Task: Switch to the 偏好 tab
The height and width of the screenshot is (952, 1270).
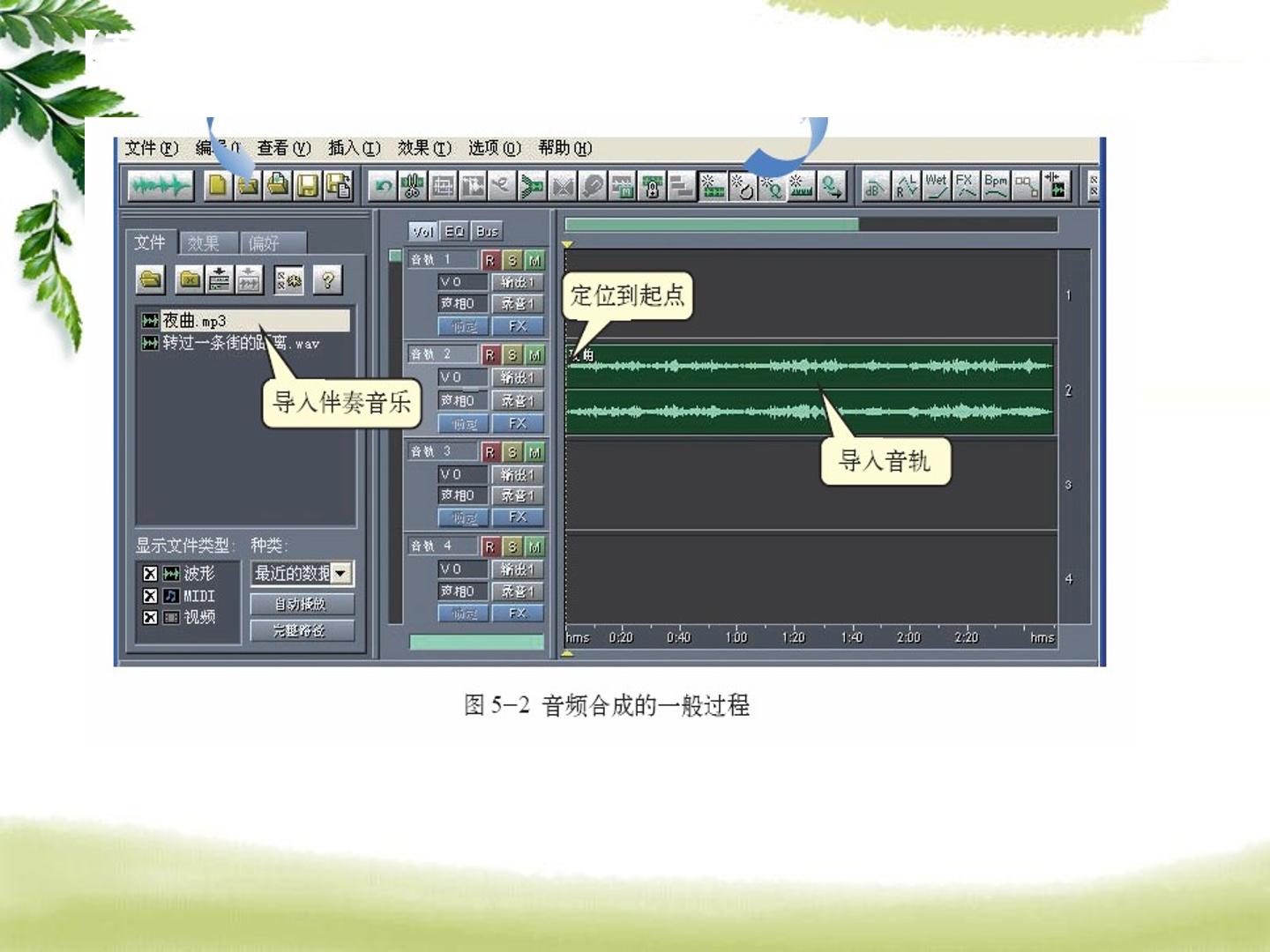Action: (273, 242)
